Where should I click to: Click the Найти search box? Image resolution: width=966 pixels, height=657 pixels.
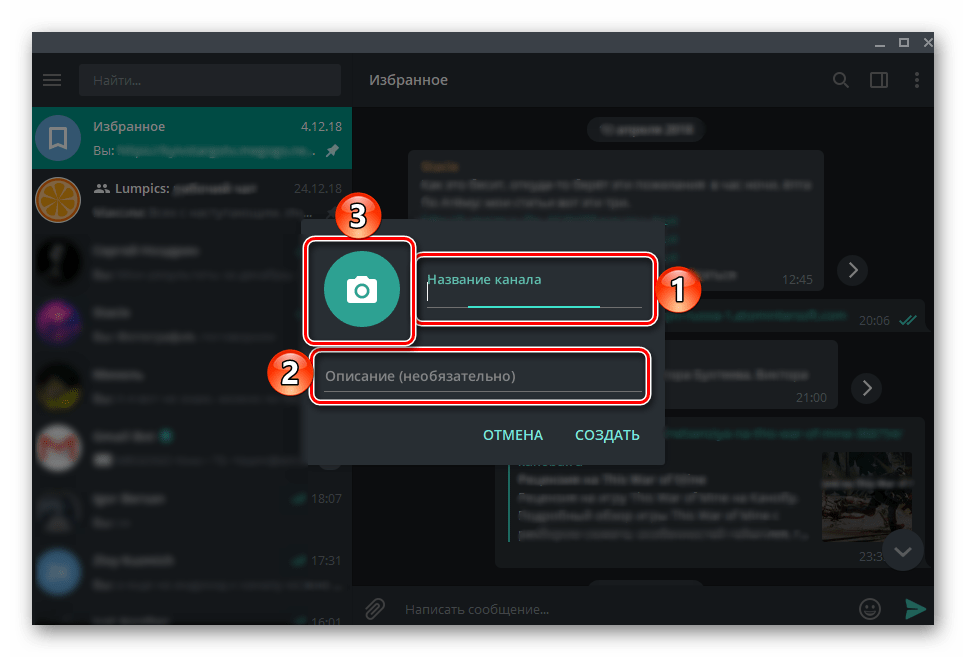tap(210, 80)
